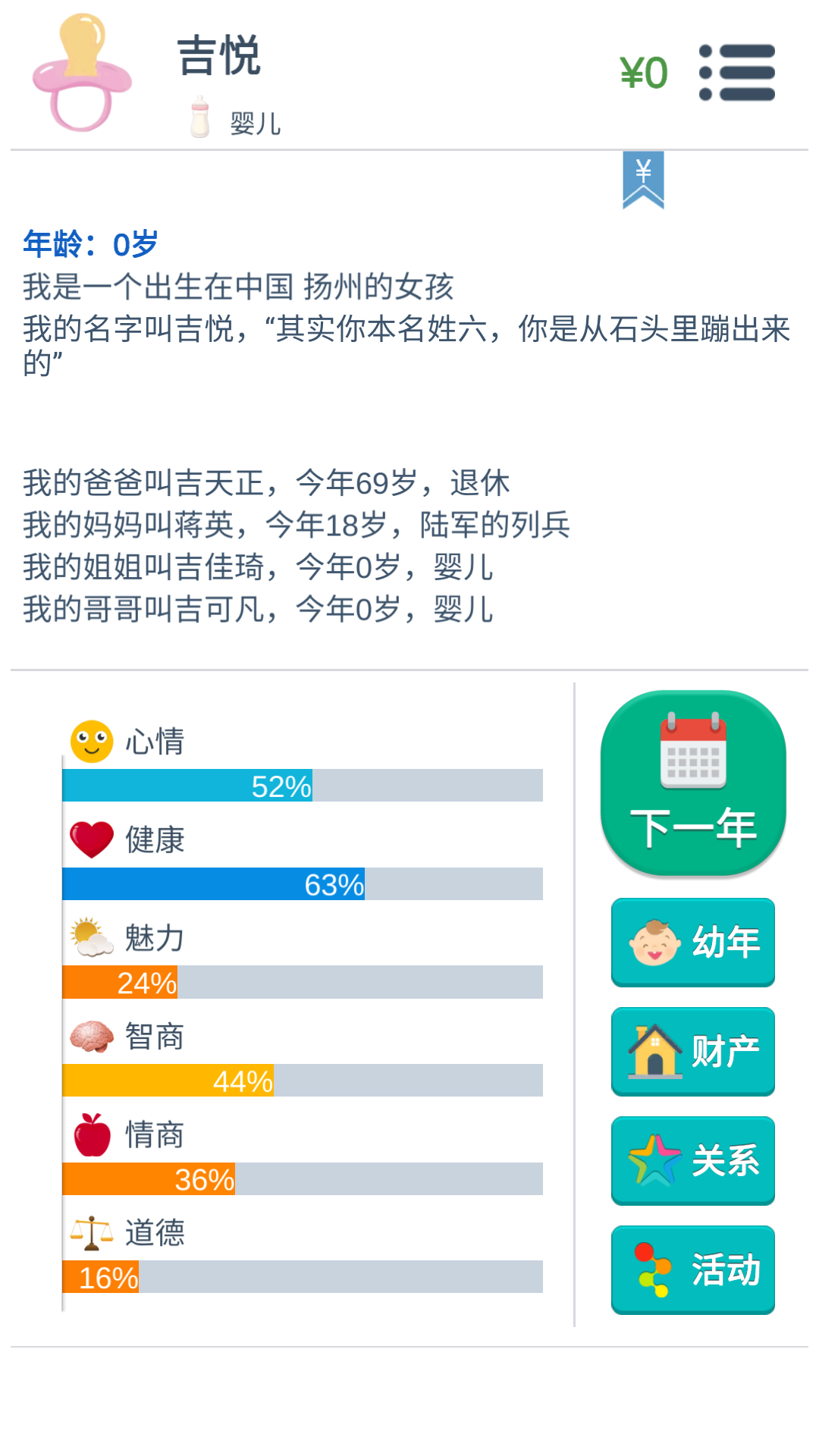This screenshot has width=819, height=1456.
Task: Open the 关系 relationships button
Action: tap(693, 1161)
